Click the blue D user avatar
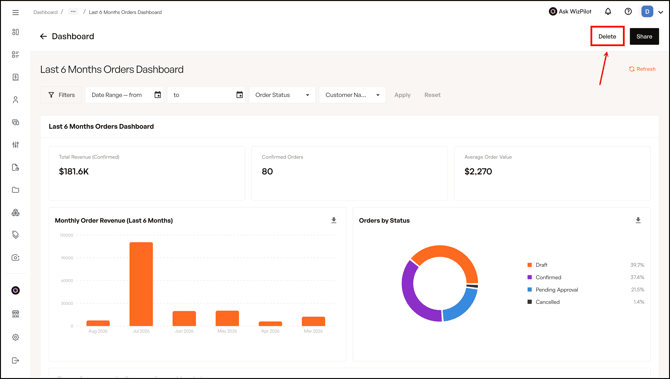Viewport: 670px width, 379px height. (647, 12)
